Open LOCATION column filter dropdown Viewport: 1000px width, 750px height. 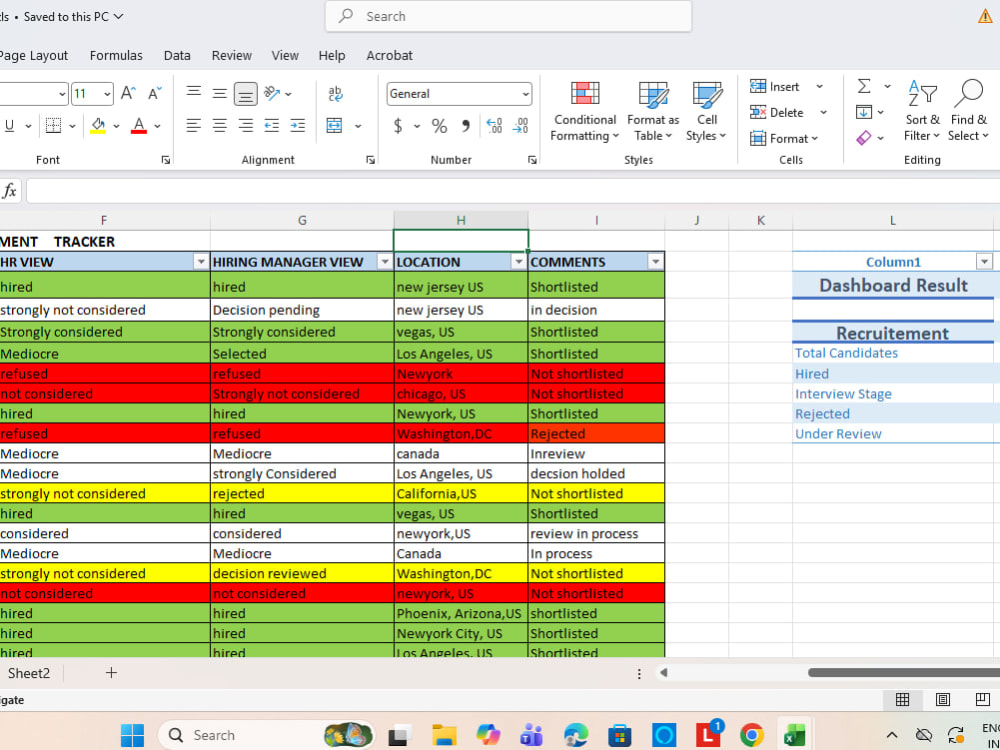518,261
